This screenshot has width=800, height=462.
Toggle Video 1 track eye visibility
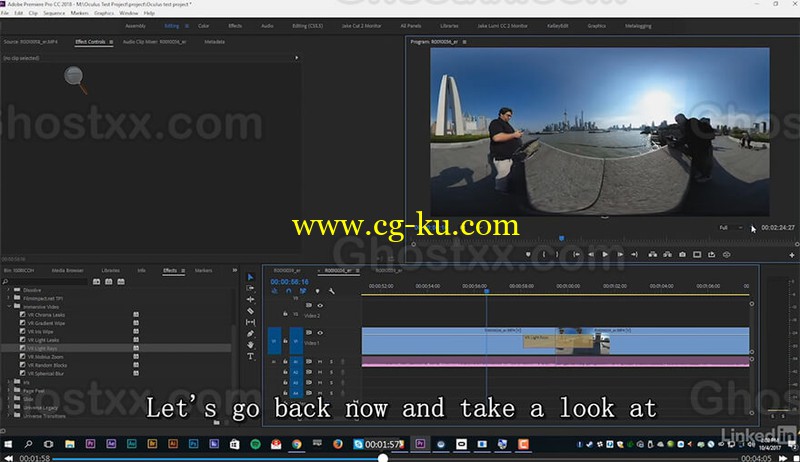click(320, 333)
